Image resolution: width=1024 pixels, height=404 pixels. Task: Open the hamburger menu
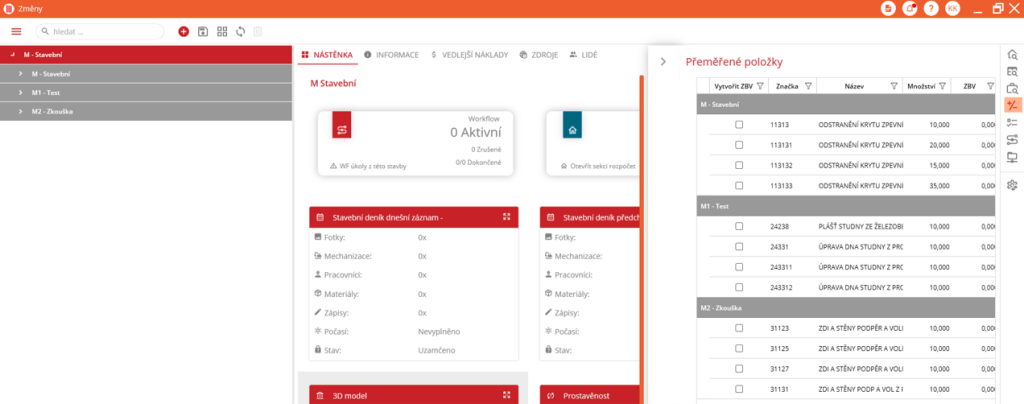(16, 31)
